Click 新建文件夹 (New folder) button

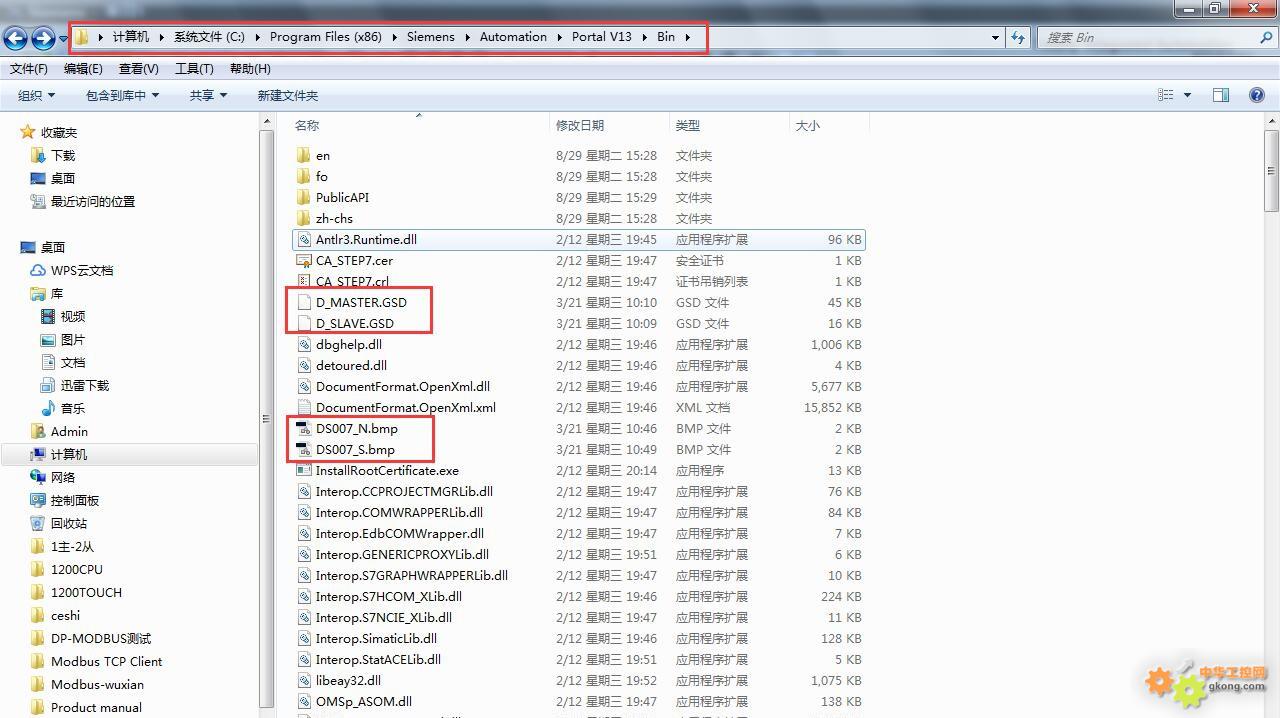pos(288,95)
